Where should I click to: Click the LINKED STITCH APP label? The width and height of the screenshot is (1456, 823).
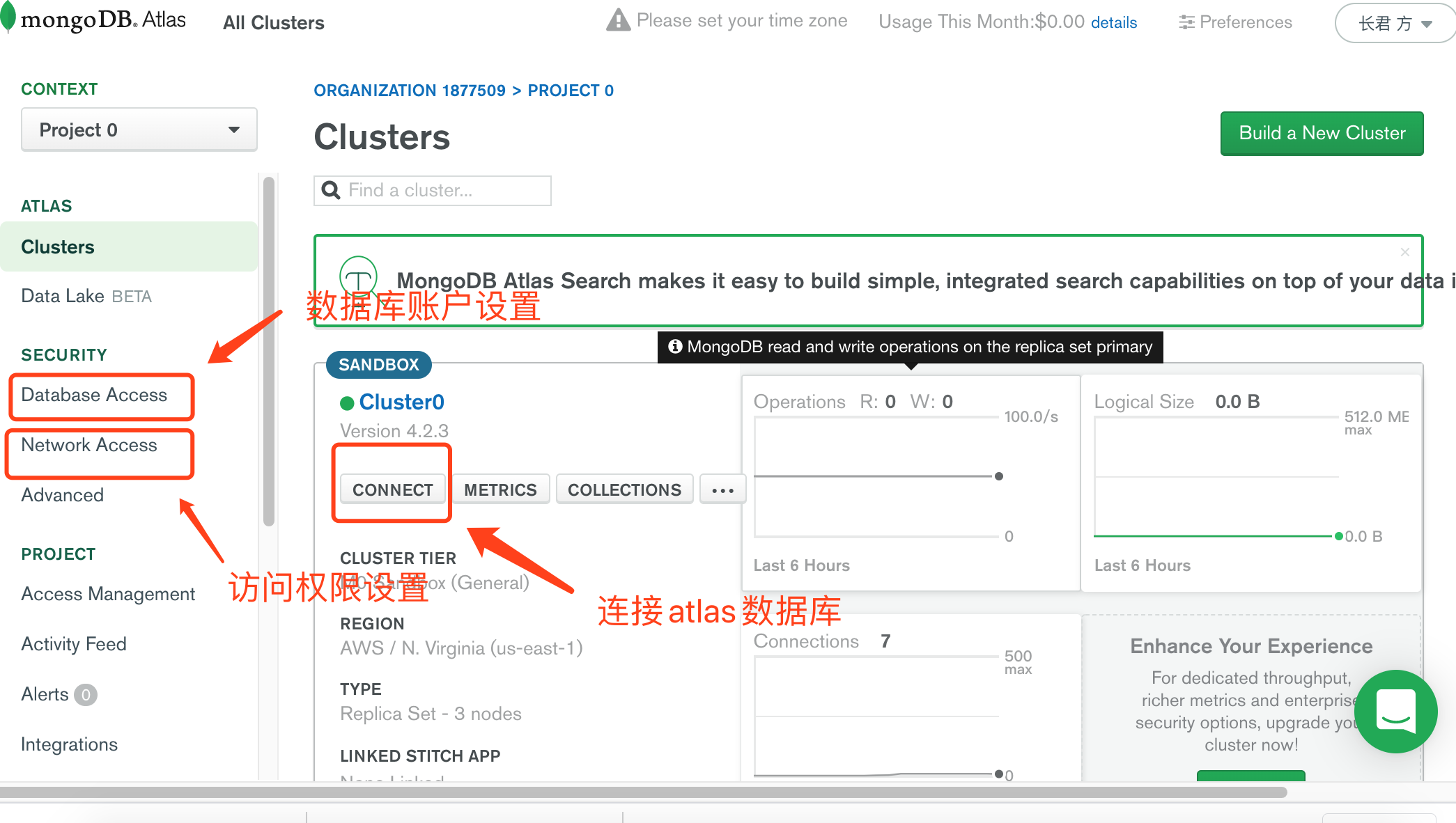pos(420,756)
